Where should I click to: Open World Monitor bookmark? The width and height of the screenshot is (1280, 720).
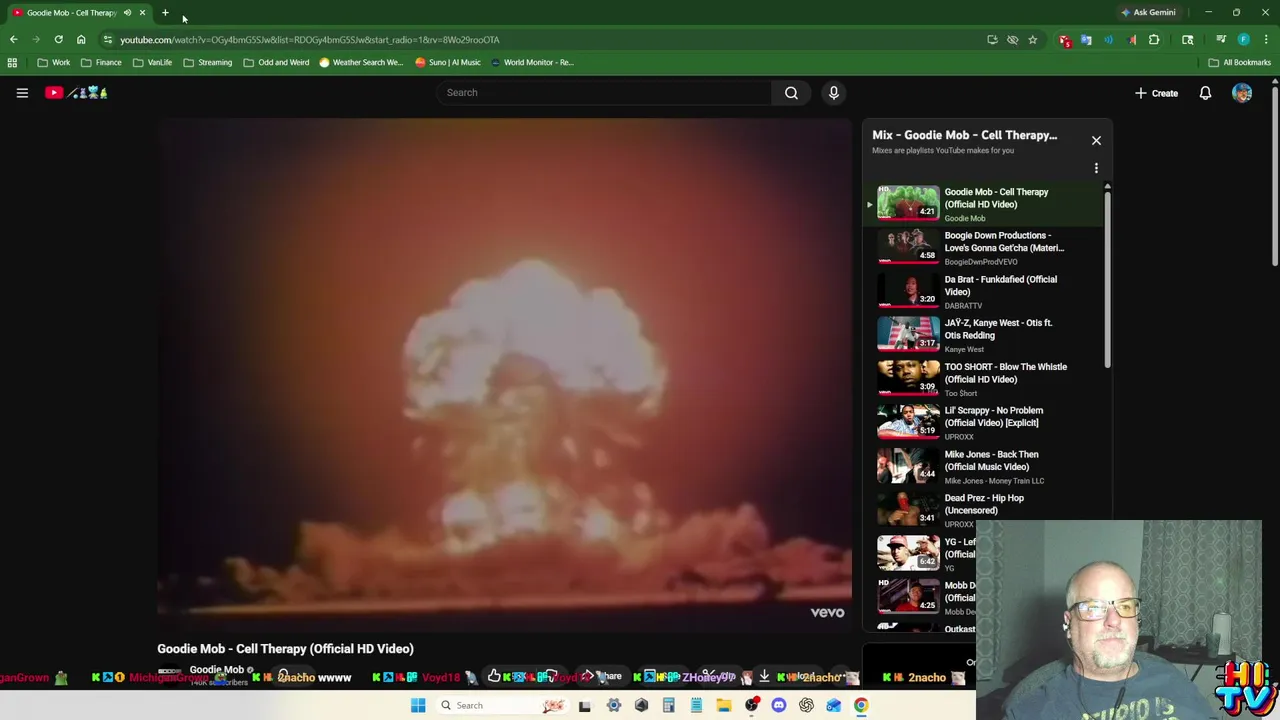pos(532,62)
